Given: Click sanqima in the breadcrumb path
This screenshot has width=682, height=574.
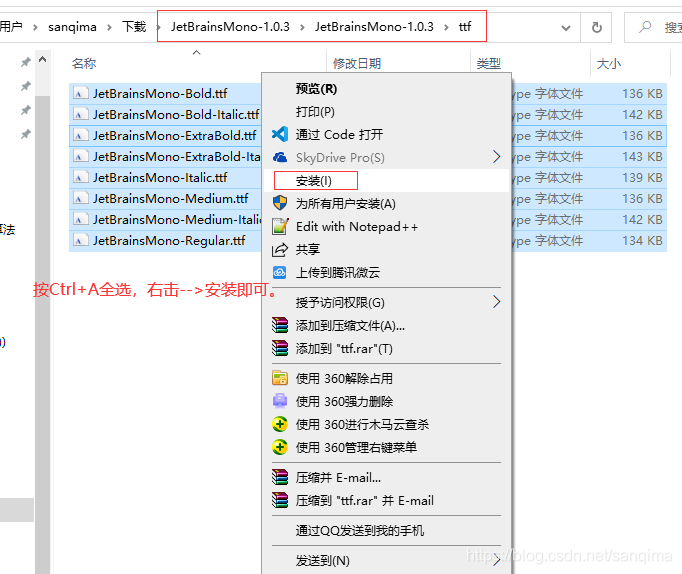Looking at the screenshot, I should (x=72, y=27).
